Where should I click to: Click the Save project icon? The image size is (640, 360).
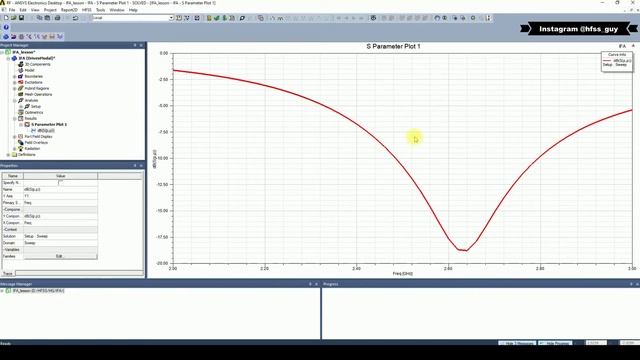[x=21, y=18]
